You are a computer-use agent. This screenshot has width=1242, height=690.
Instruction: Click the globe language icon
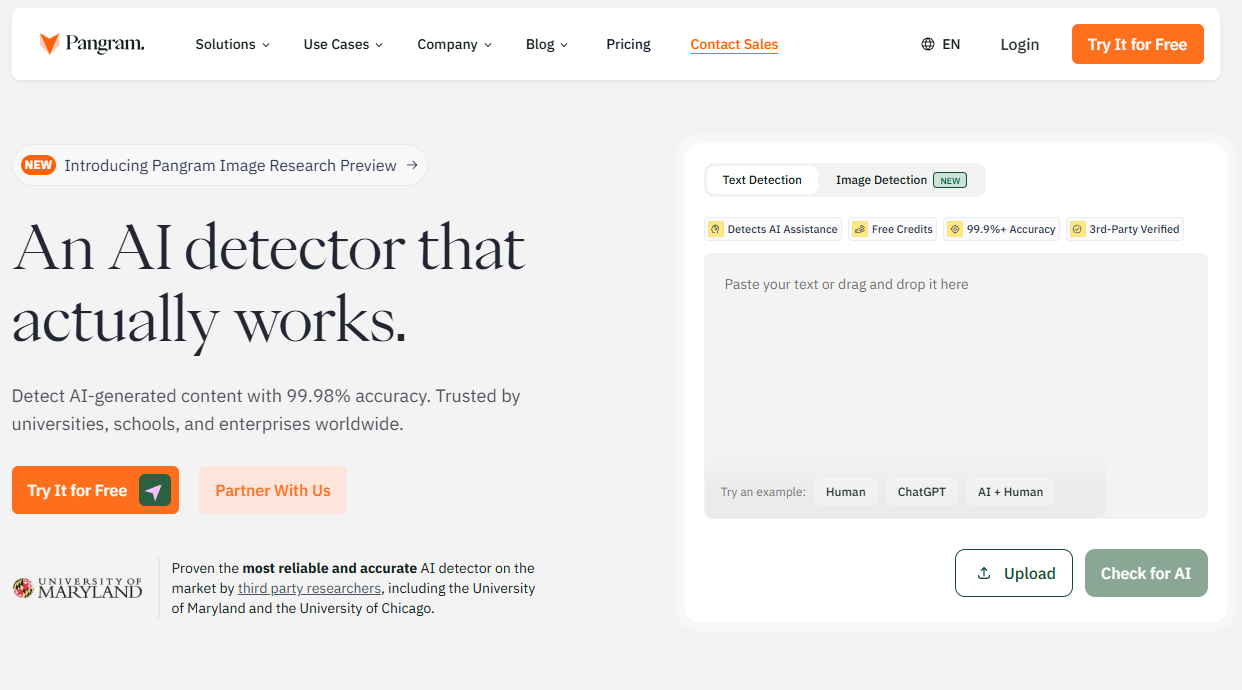tap(928, 44)
